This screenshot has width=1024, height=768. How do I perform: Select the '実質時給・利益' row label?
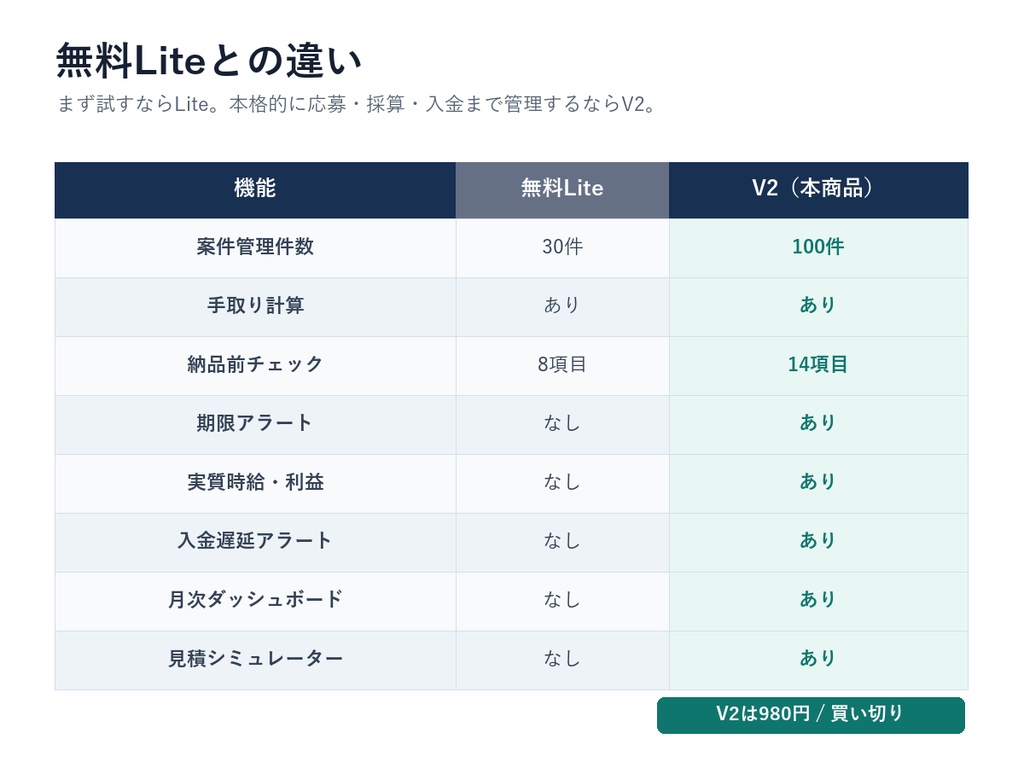click(255, 482)
